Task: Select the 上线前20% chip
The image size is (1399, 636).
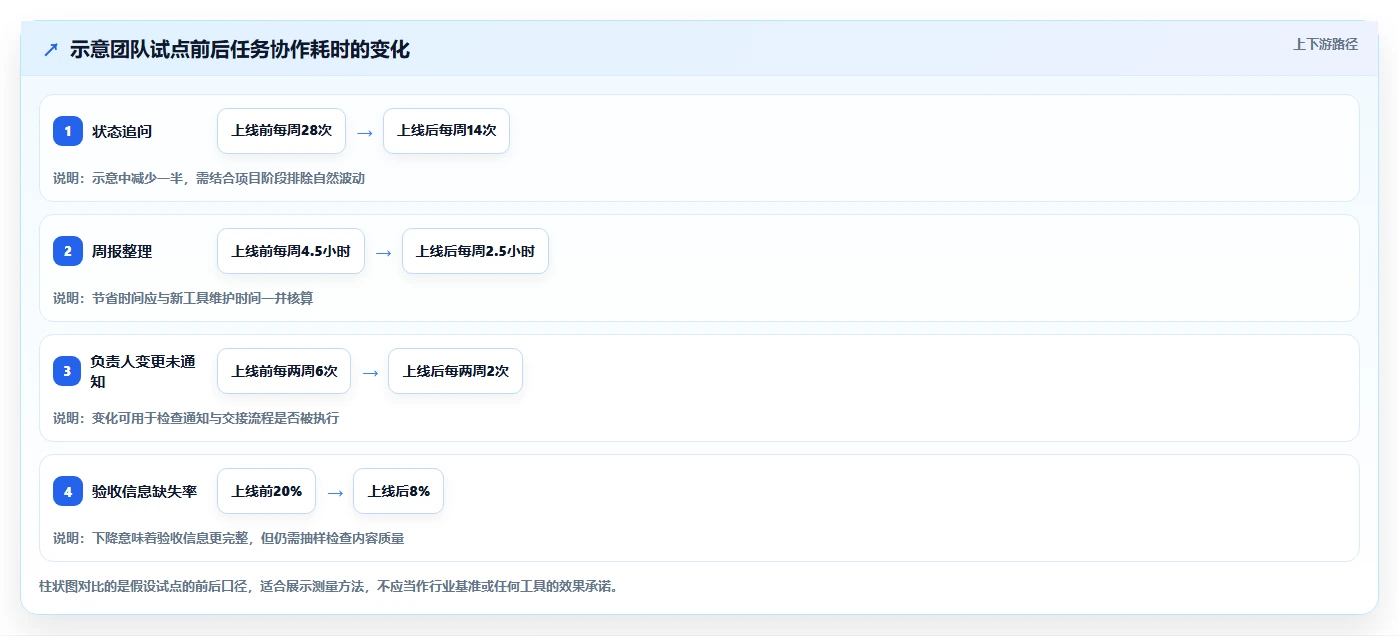Action: 266,491
